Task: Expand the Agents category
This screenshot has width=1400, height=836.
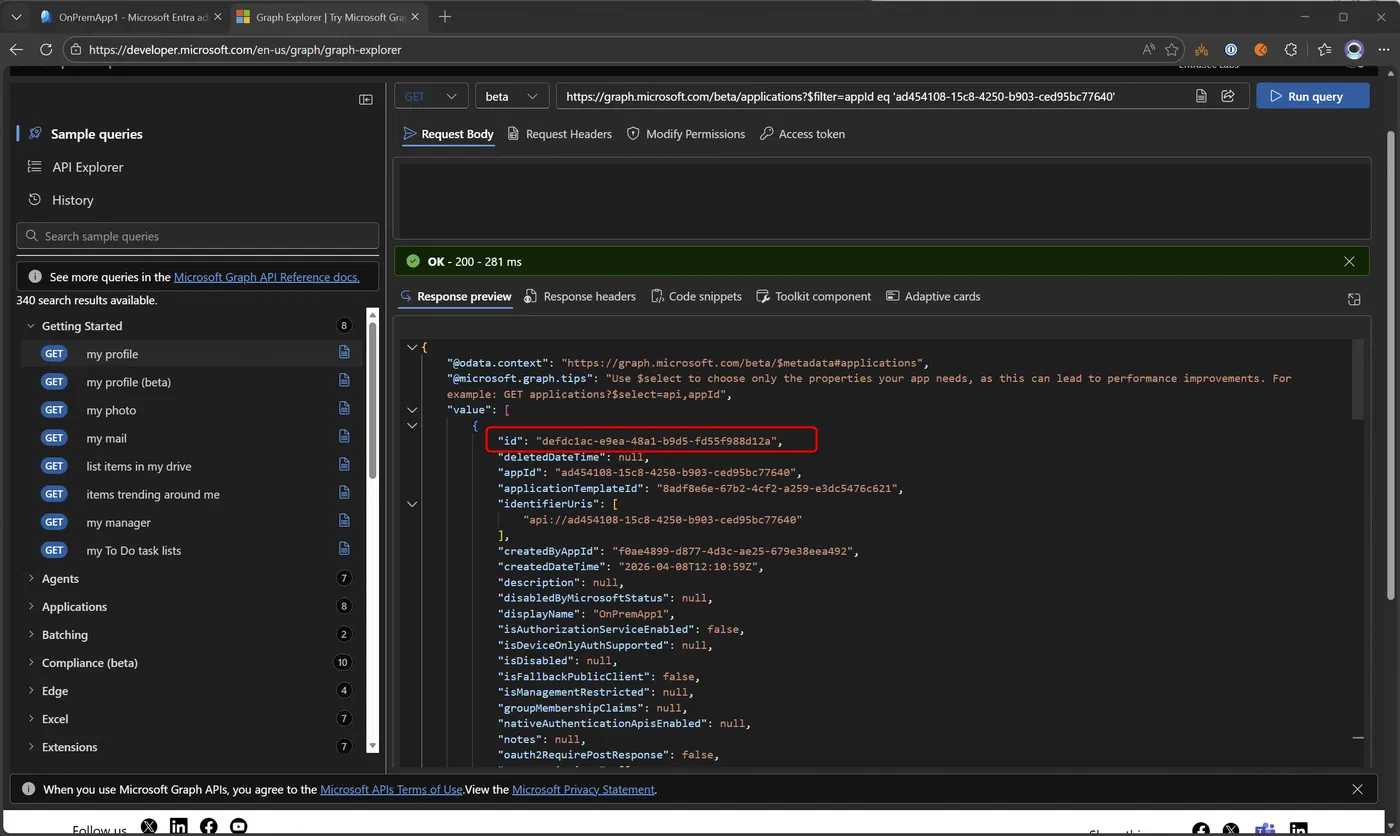Action: 31,578
